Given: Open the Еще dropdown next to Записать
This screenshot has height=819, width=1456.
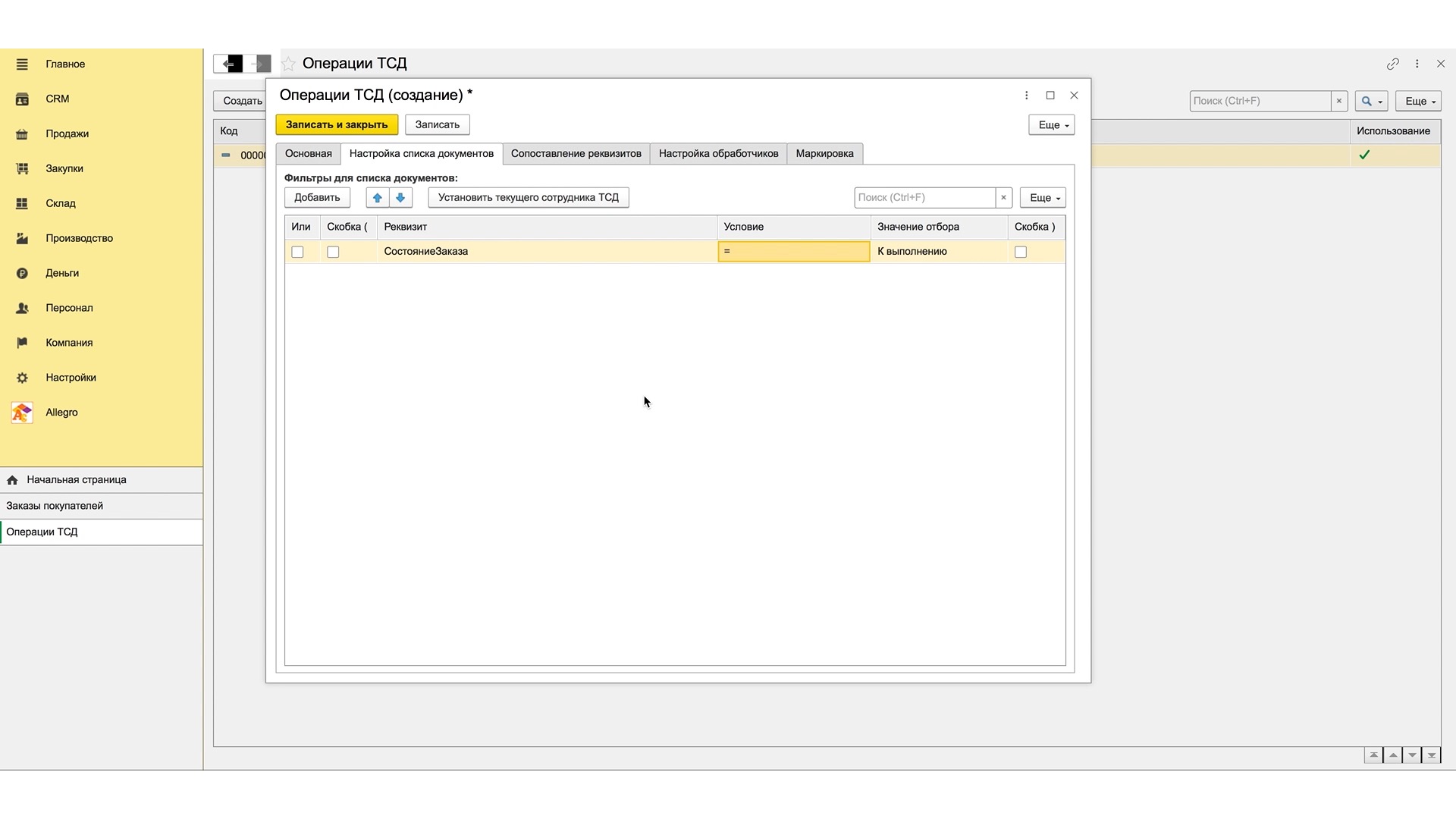Looking at the screenshot, I should click(1052, 125).
